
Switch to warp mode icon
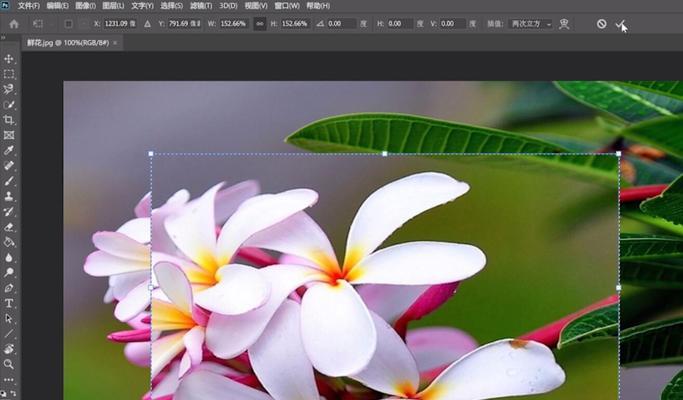tap(564, 24)
